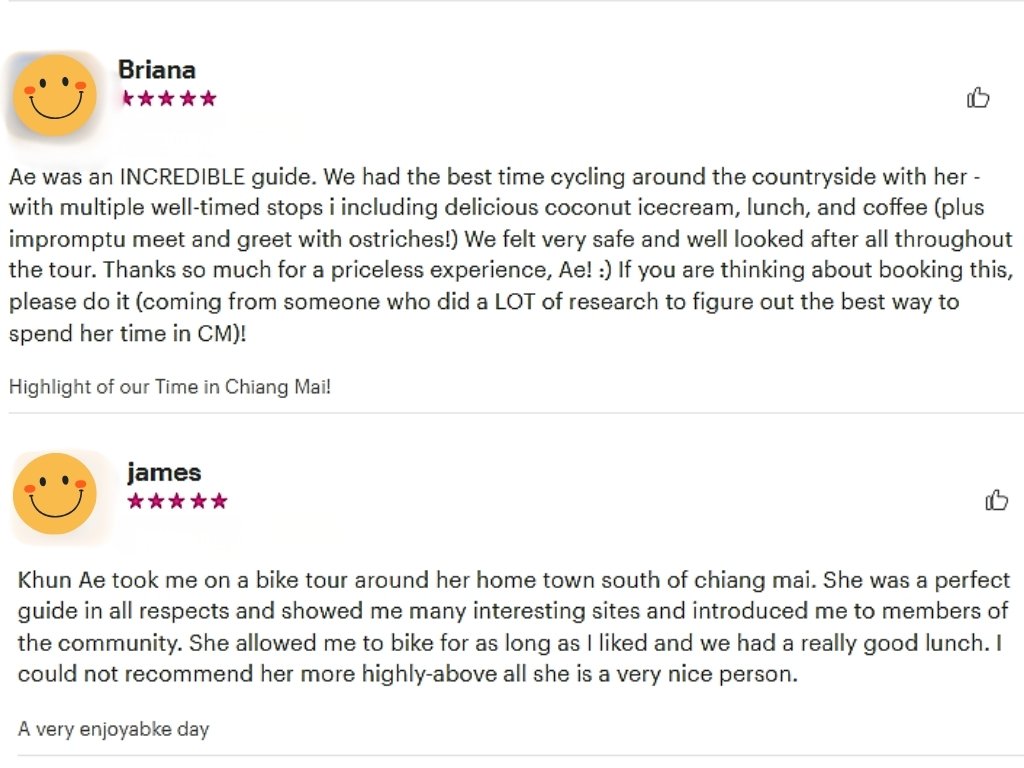Select the fourth star in james's rating
This screenshot has height=768, width=1024.
198,501
